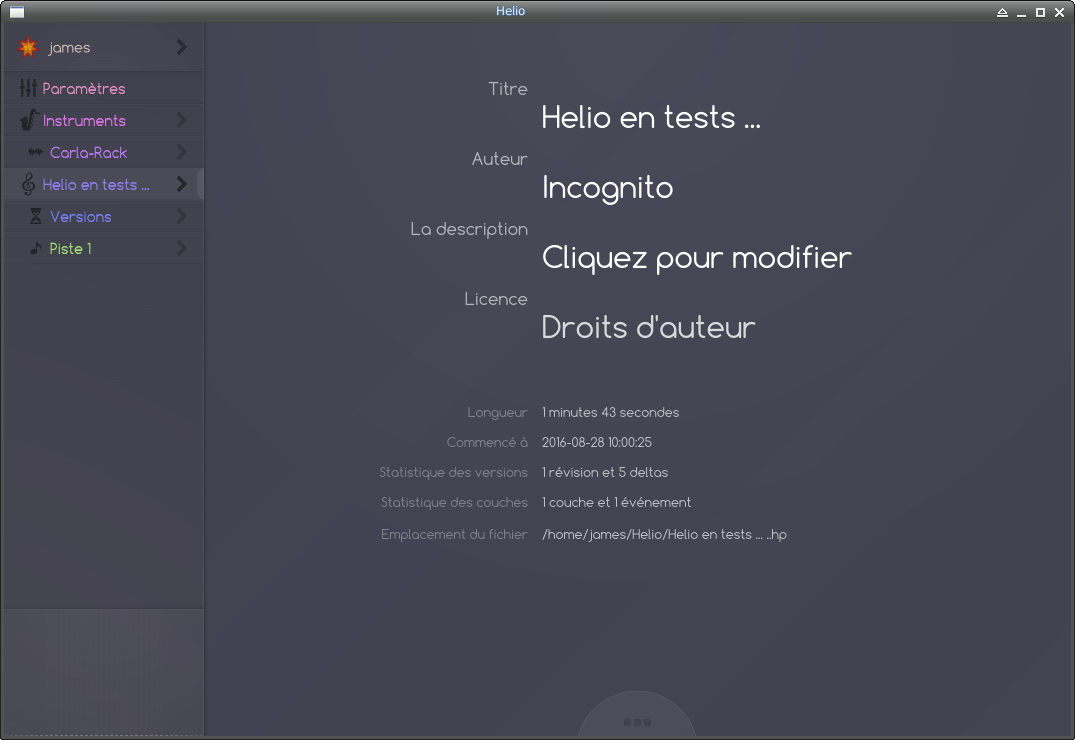Image resolution: width=1075 pixels, height=740 pixels.
Task: Click the Commencé à label
Action: tap(487, 442)
